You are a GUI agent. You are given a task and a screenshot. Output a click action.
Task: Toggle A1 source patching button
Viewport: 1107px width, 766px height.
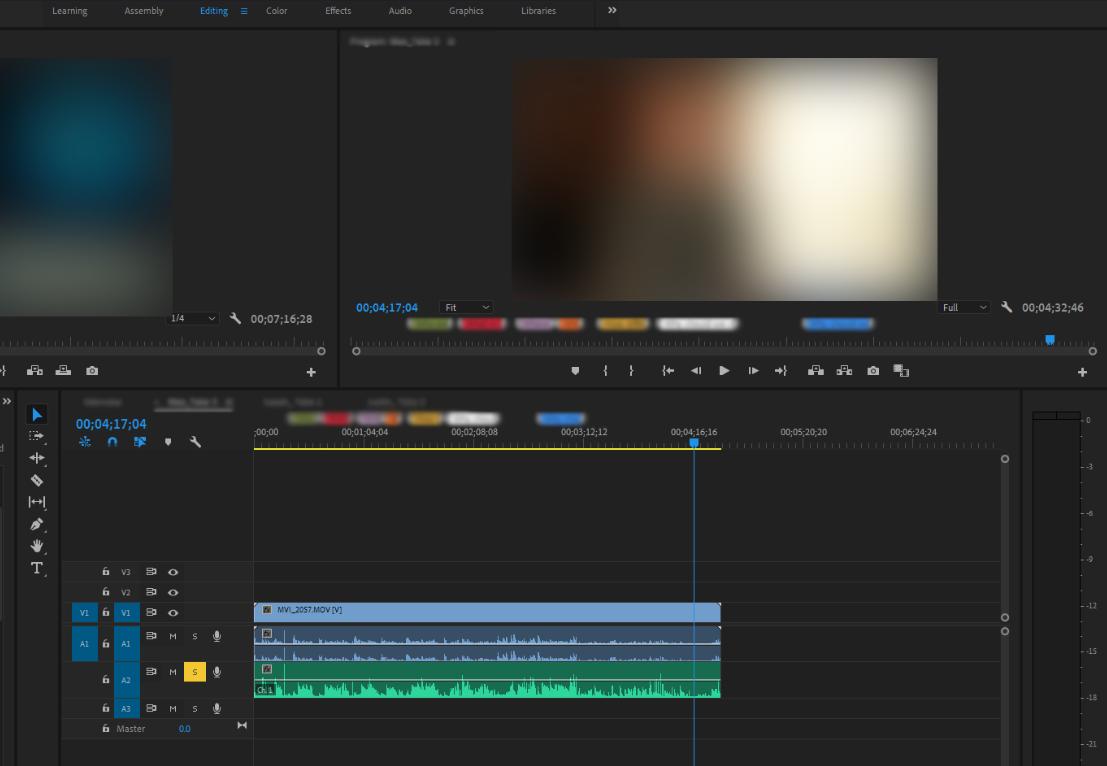[84, 644]
